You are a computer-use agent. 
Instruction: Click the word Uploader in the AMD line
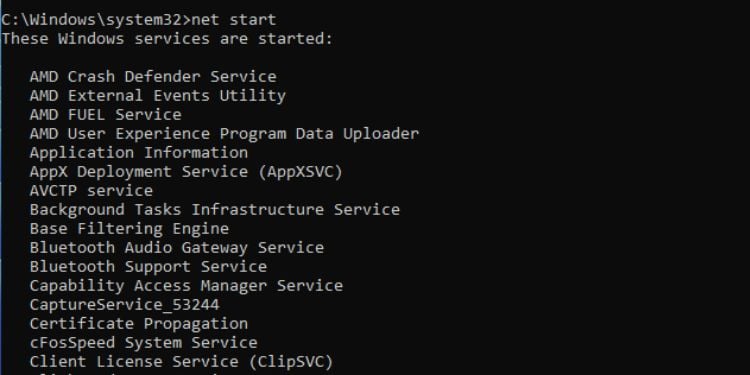(381, 134)
